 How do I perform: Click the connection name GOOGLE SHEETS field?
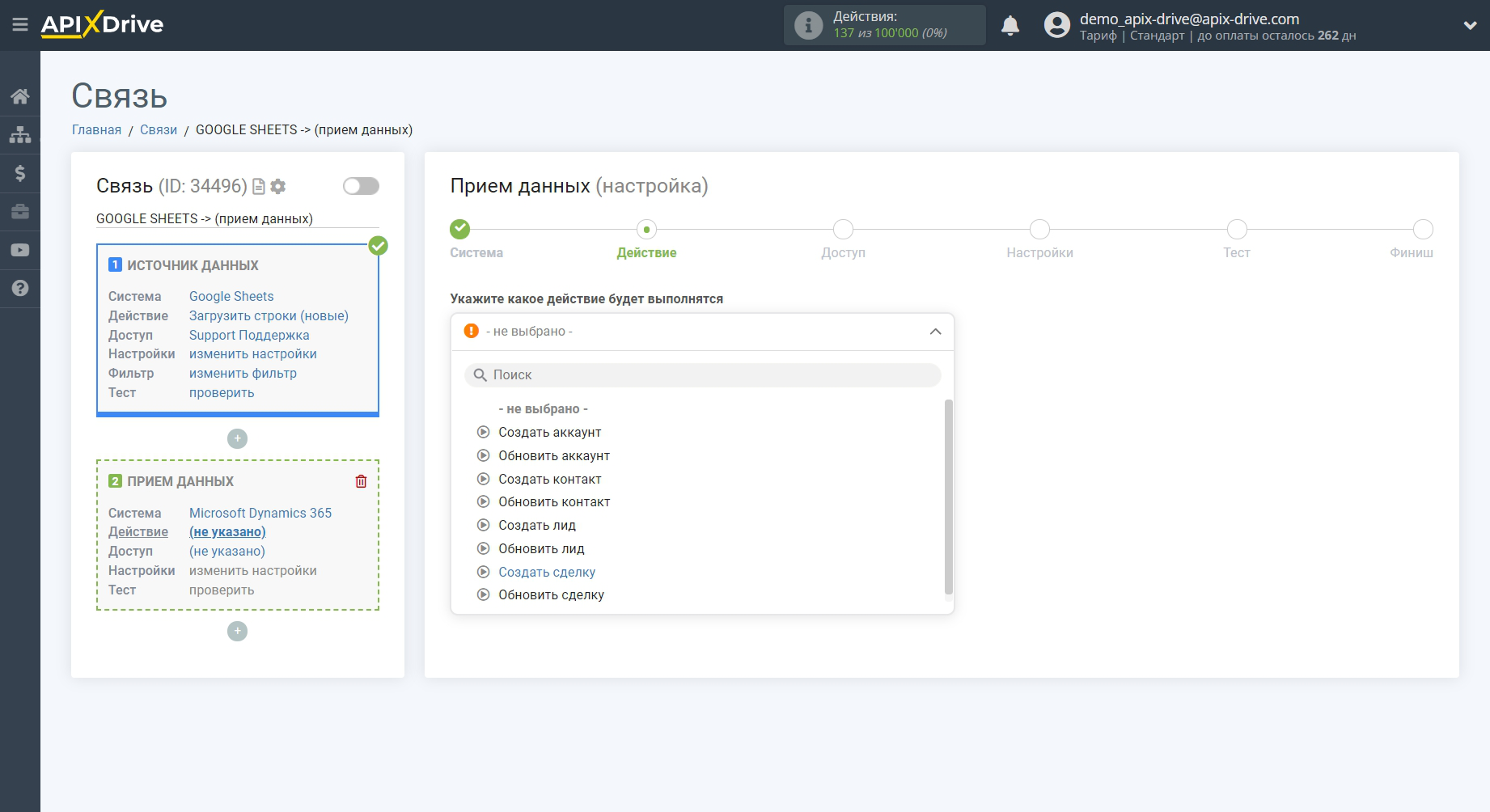click(237, 219)
